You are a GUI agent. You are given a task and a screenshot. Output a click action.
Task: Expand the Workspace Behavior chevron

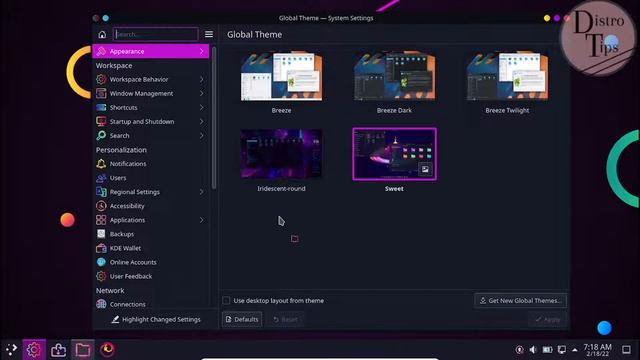[x=202, y=79]
